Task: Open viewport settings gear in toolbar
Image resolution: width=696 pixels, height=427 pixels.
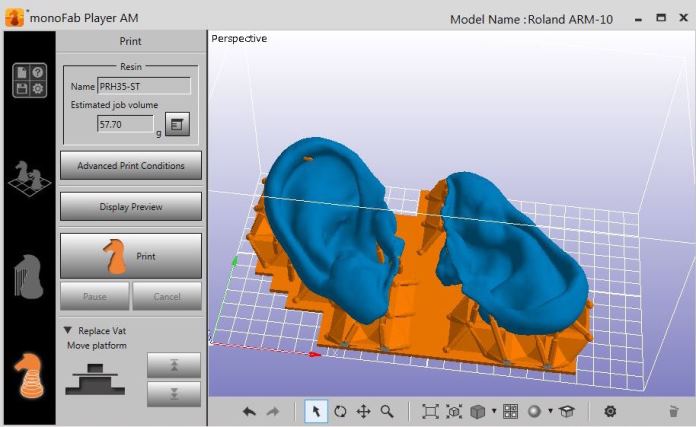Action: pyautogui.click(x=610, y=411)
